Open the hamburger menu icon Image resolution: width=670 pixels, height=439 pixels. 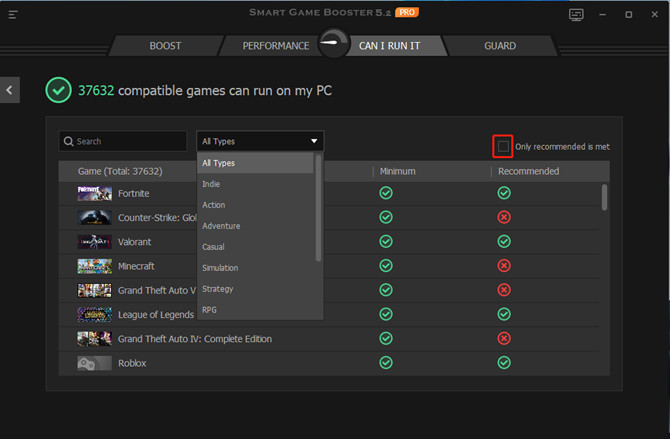point(13,15)
